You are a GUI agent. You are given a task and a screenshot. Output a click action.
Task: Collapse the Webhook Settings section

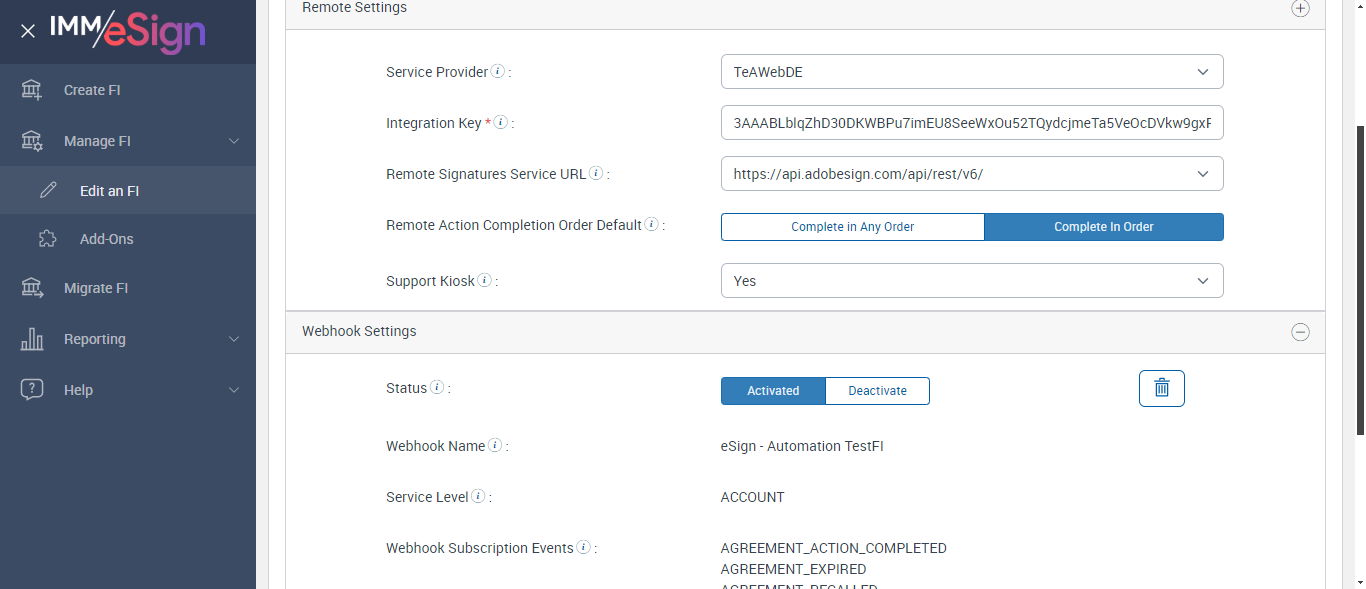(x=1300, y=332)
